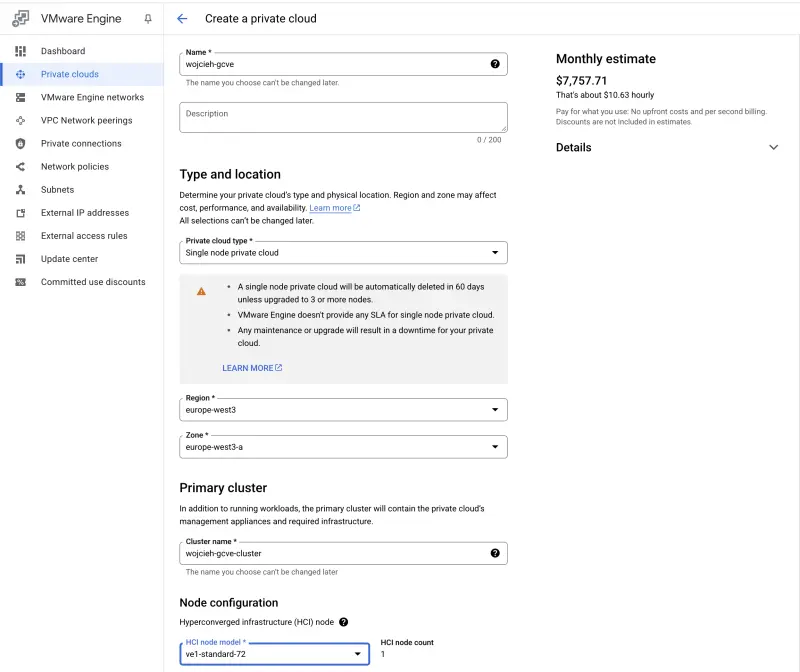Click the help icon in the Name field
The image size is (800, 672).
point(495,64)
